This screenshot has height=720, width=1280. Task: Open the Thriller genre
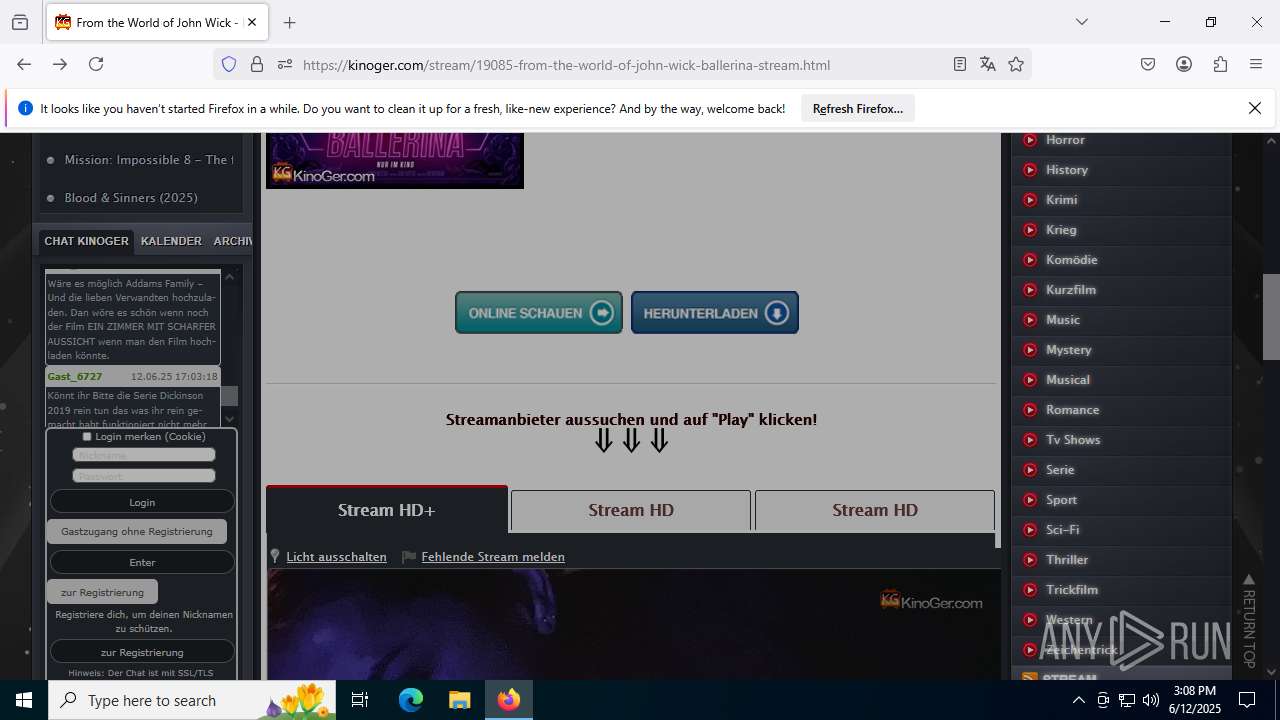click(x=1067, y=560)
